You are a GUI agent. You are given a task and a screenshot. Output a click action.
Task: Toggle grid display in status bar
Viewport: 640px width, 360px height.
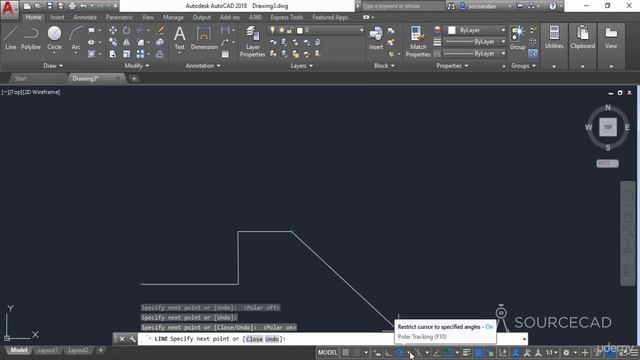pyautogui.click(x=346, y=352)
